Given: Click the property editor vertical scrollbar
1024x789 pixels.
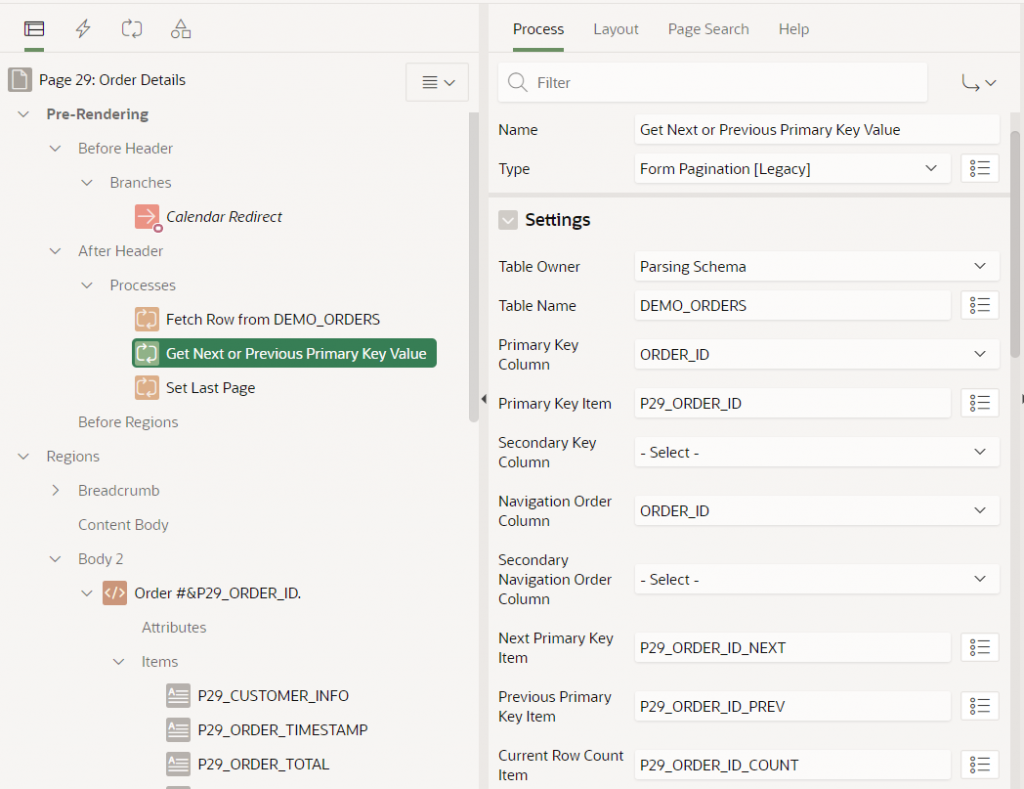Looking at the screenshot, I should click(x=1015, y=245).
